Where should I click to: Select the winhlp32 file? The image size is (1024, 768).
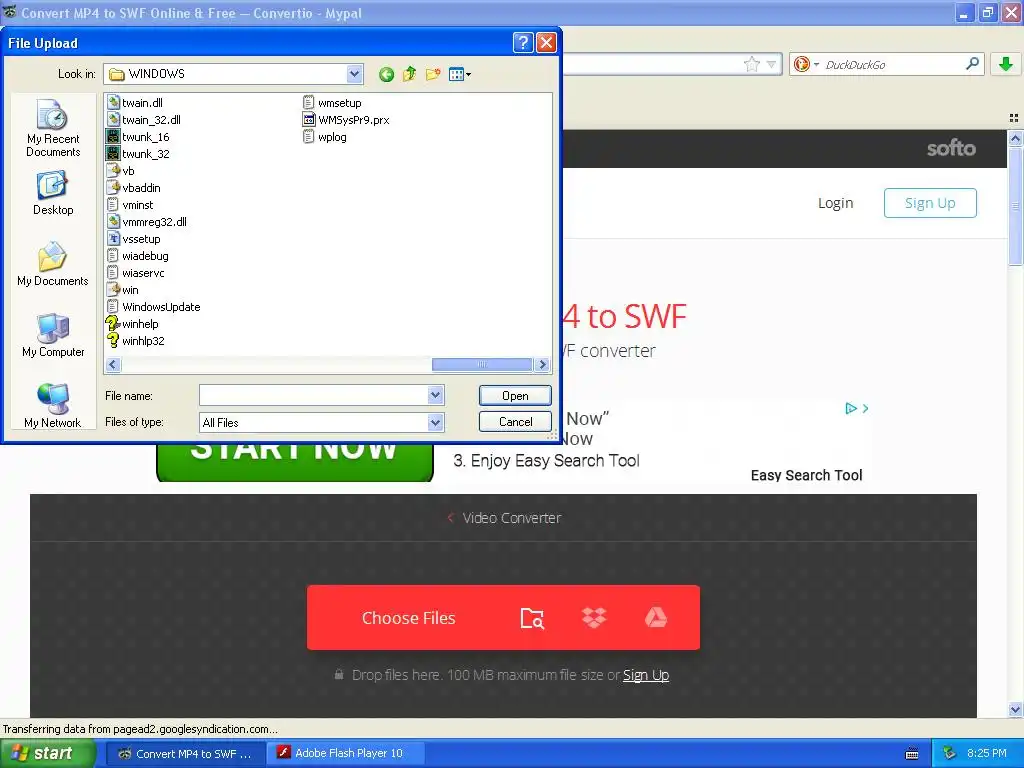[x=136, y=340]
